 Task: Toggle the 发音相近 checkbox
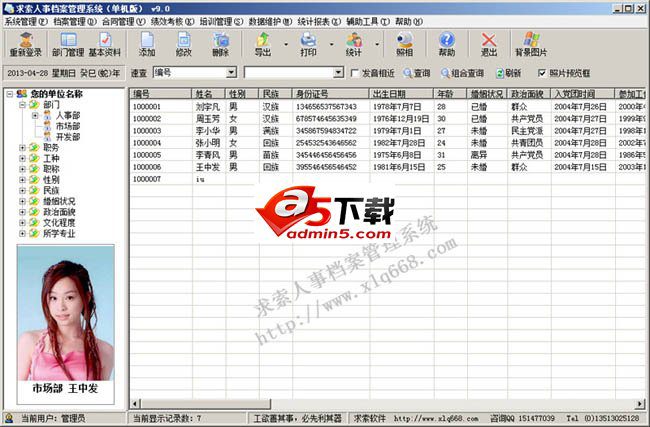pos(355,73)
